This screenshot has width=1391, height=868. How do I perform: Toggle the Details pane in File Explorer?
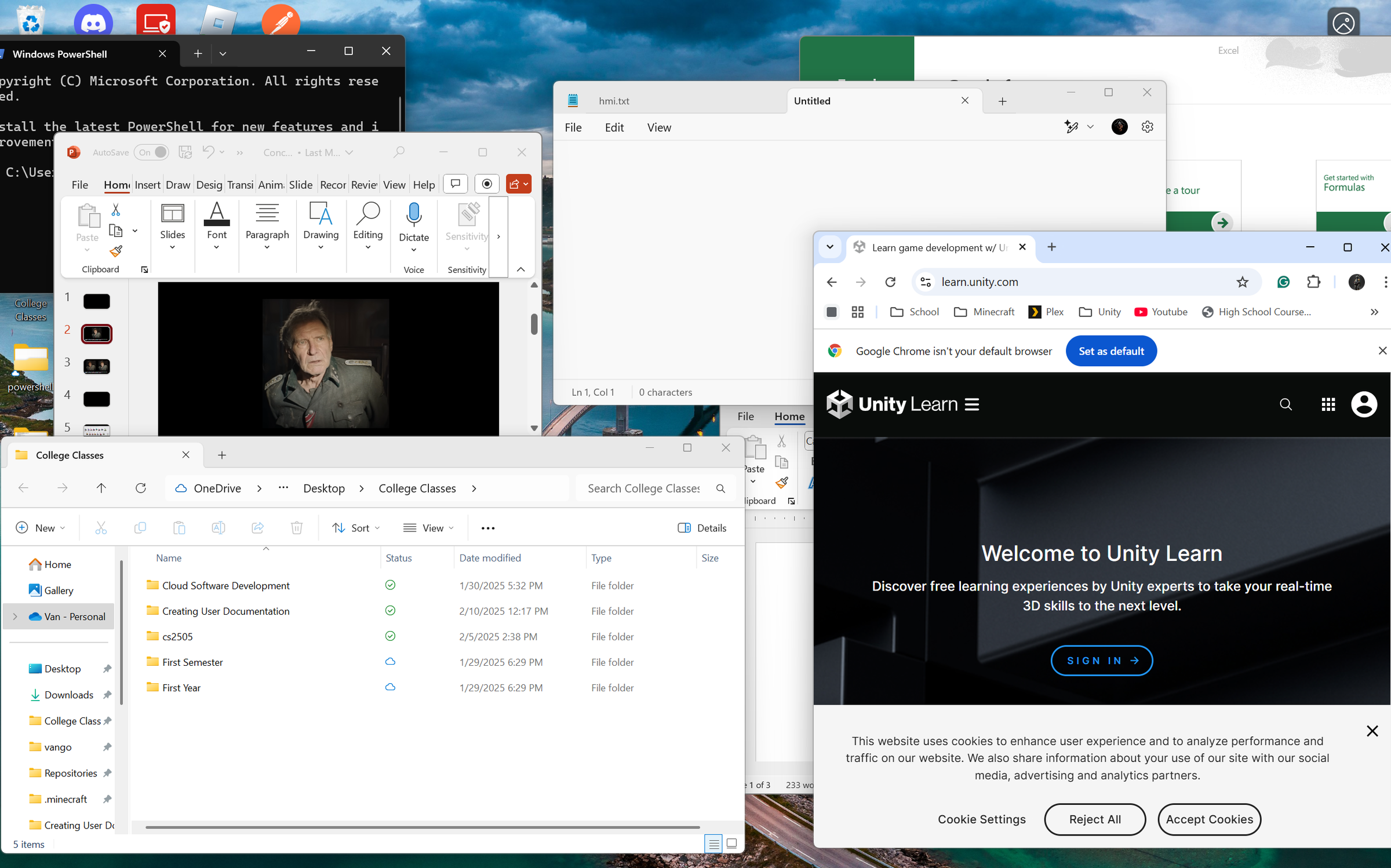(x=702, y=528)
